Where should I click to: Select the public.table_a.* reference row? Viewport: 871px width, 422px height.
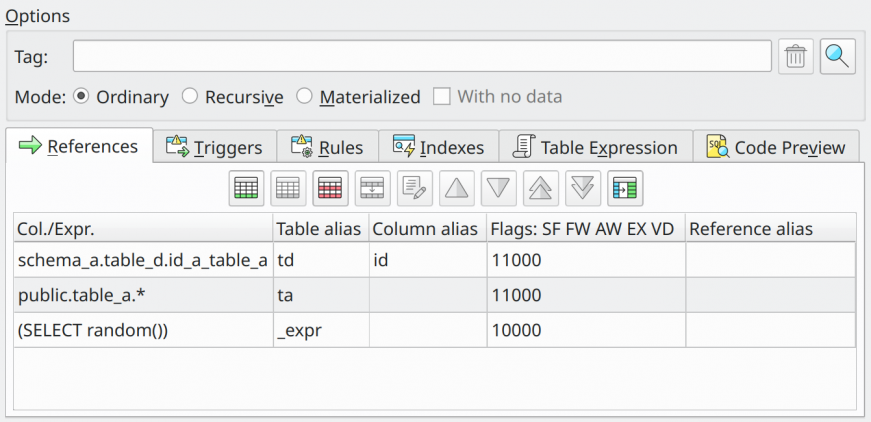coord(434,295)
